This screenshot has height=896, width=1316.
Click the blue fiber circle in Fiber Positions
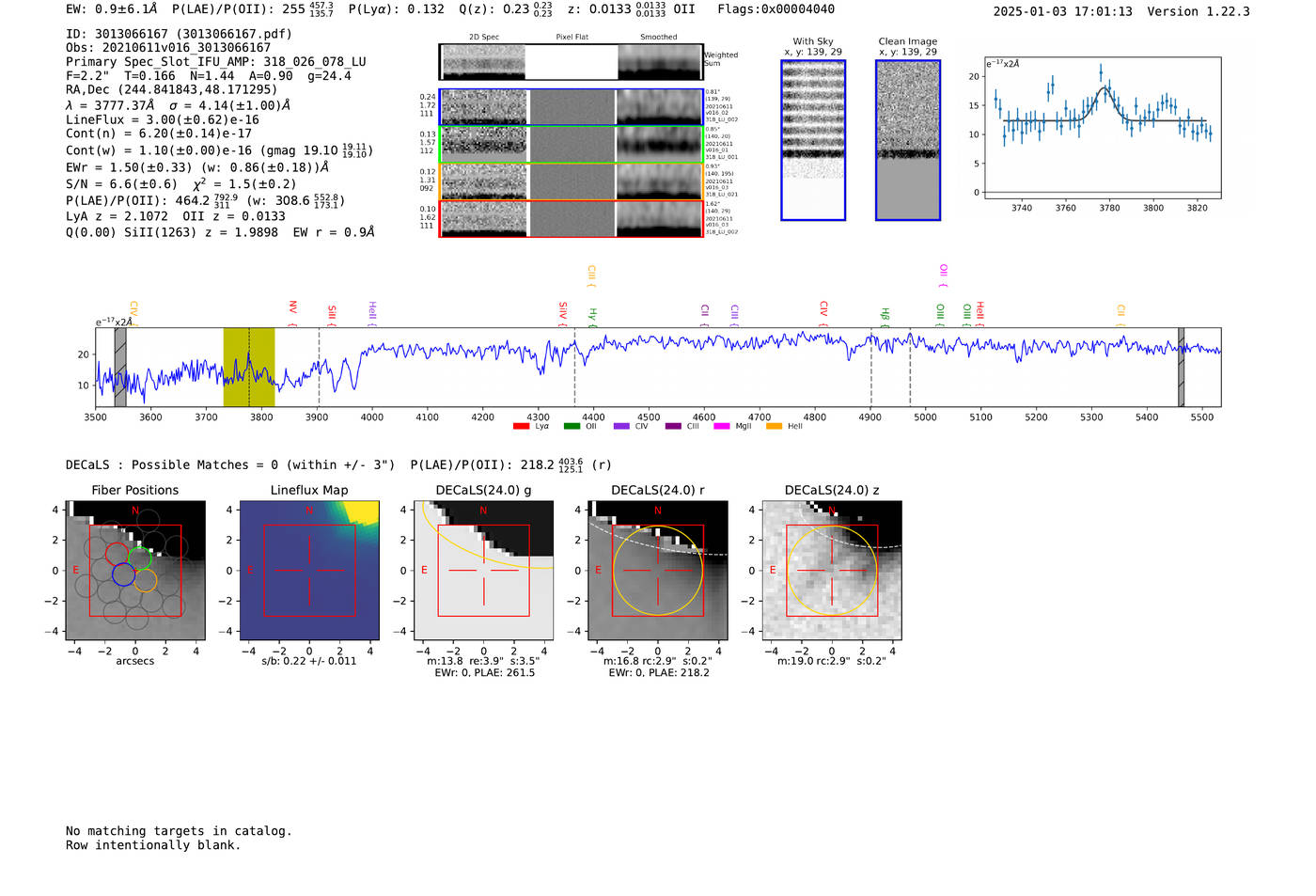click(x=123, y=574)
